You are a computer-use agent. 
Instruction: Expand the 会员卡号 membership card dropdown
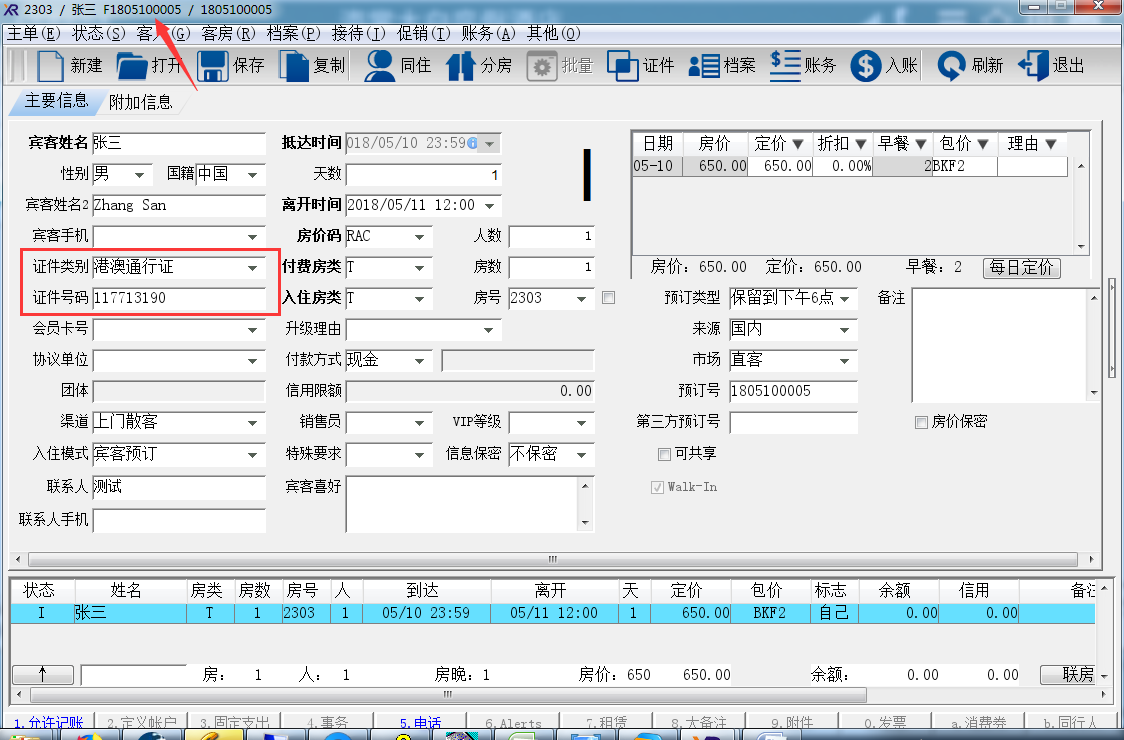pos(252,330)
